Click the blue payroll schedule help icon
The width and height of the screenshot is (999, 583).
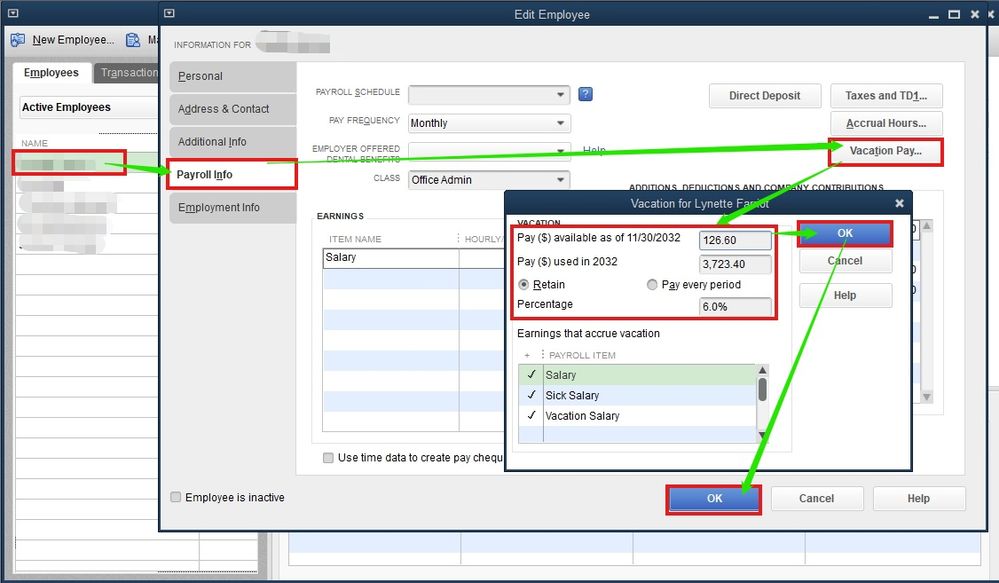(585, 94)
